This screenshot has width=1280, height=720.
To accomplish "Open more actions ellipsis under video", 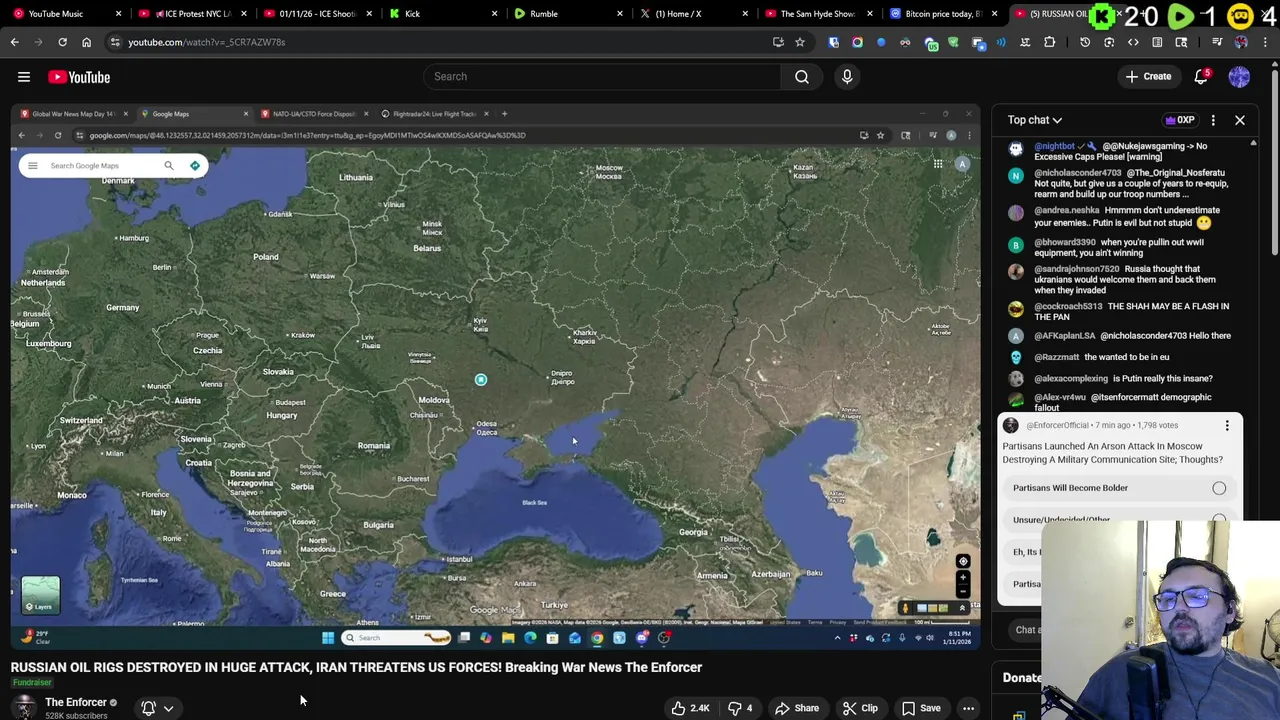I will (x=968, y=708).
